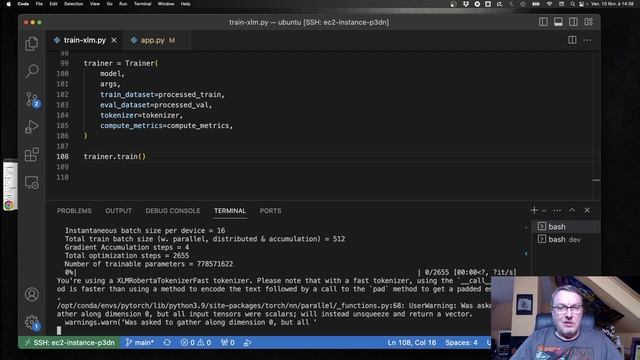Open the Window menu
Viewport: 640px width, 360px height.
click(x=166, y=4)
